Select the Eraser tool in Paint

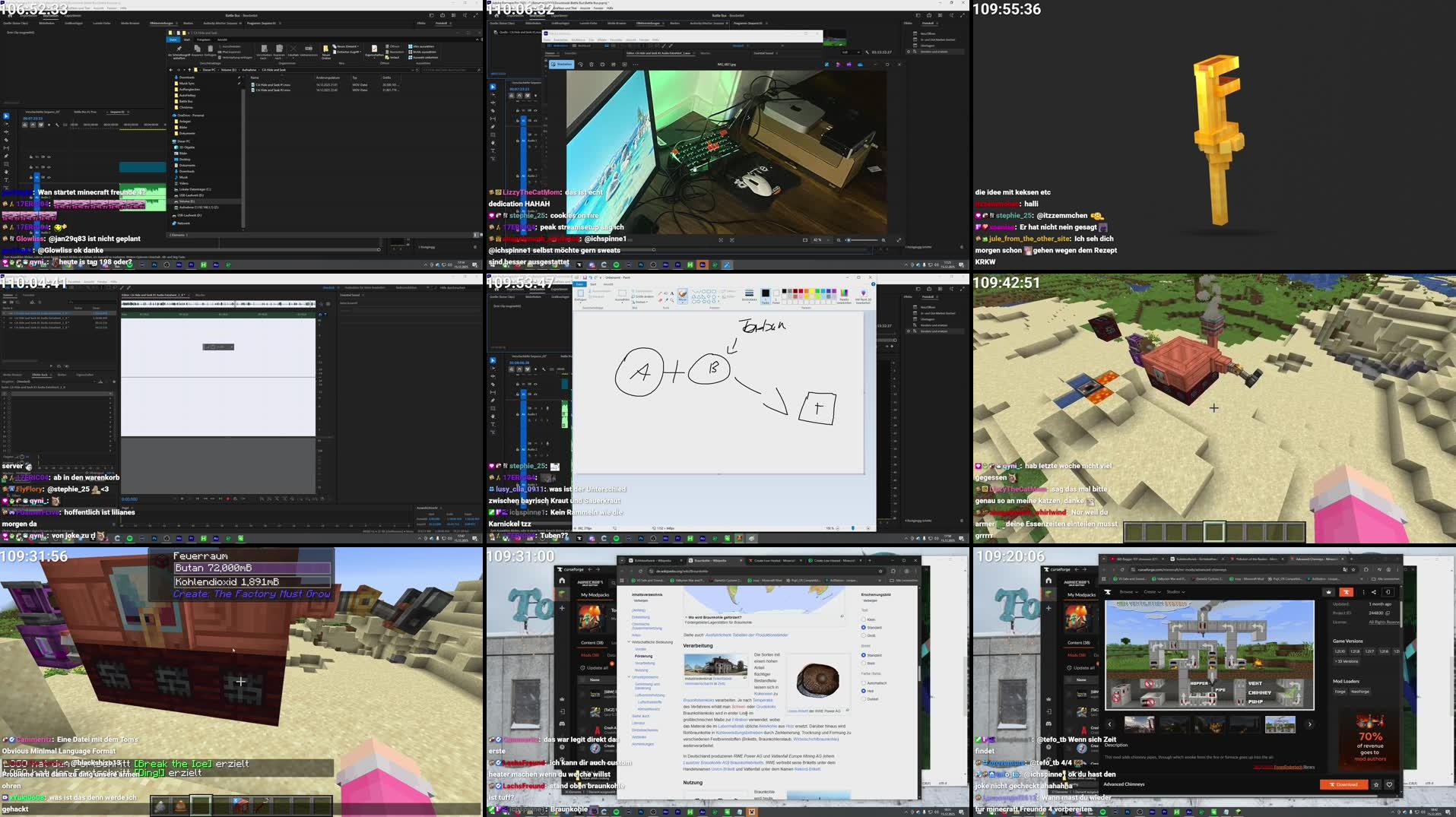click(x=660, y=300)
